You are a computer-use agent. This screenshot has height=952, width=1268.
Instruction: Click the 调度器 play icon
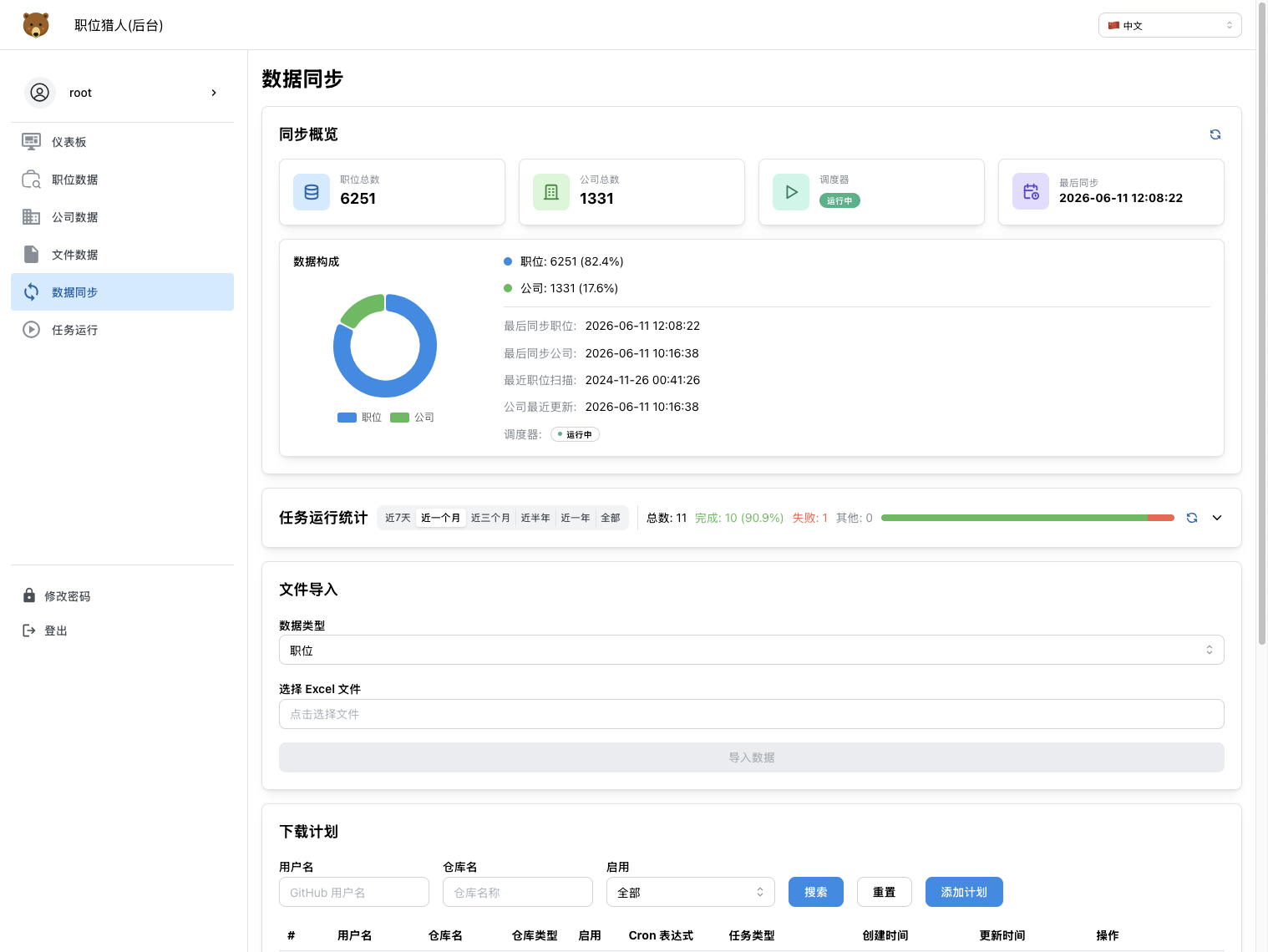[791, 192]
